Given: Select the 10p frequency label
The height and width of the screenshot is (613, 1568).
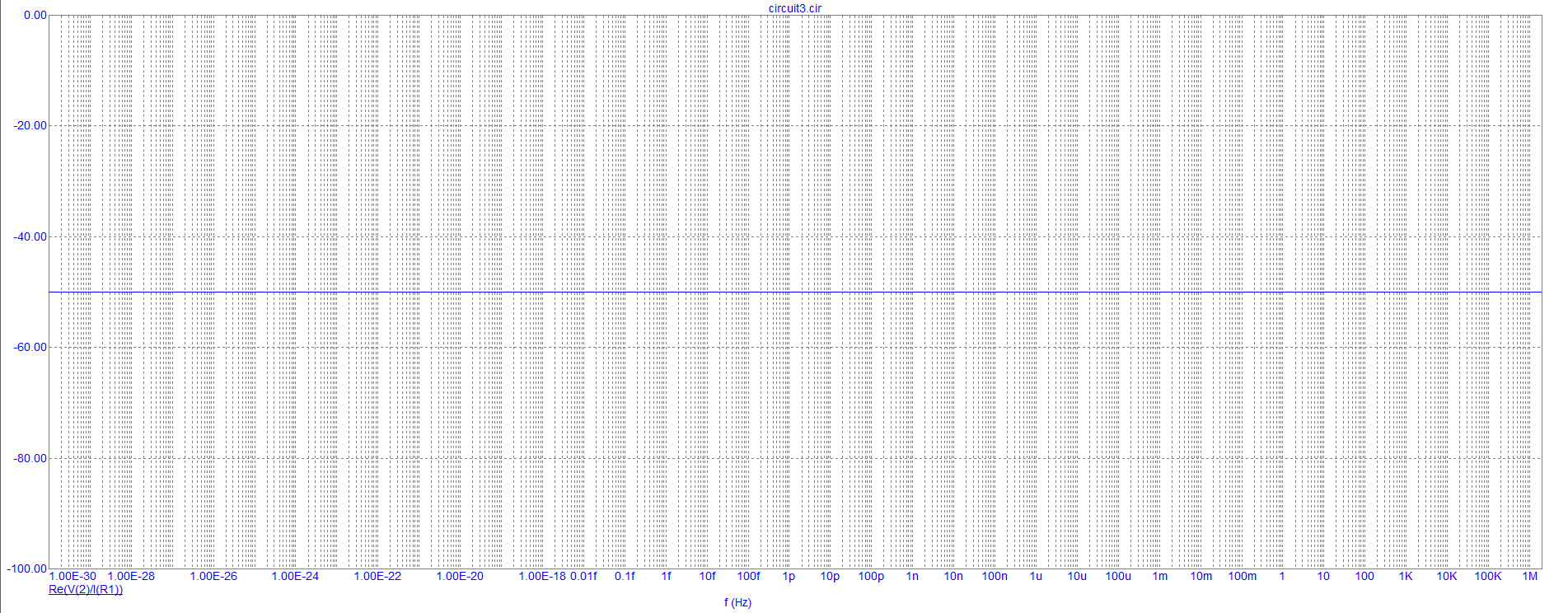Looking at the screenshot, I should (x=830, y=576).
